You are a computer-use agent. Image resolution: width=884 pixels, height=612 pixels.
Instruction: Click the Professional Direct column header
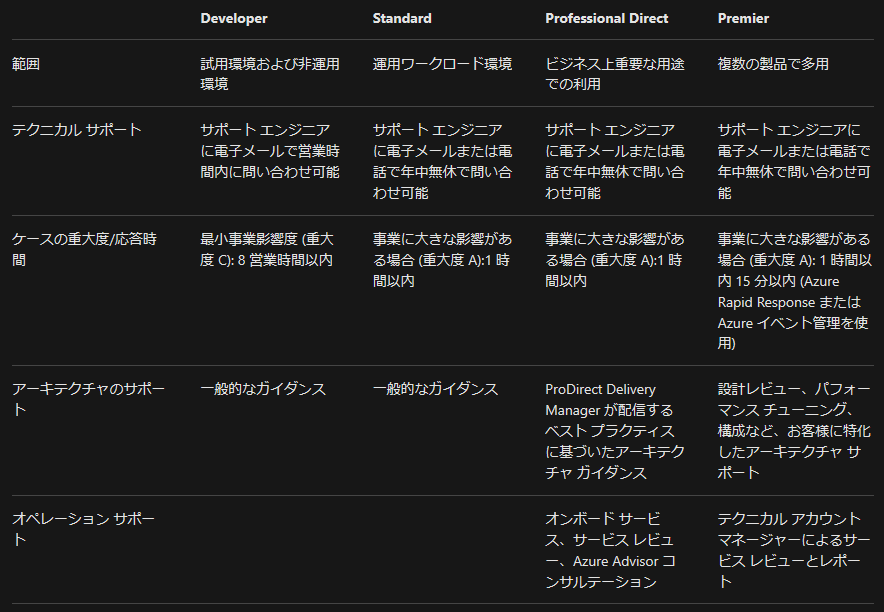point(606,19)
